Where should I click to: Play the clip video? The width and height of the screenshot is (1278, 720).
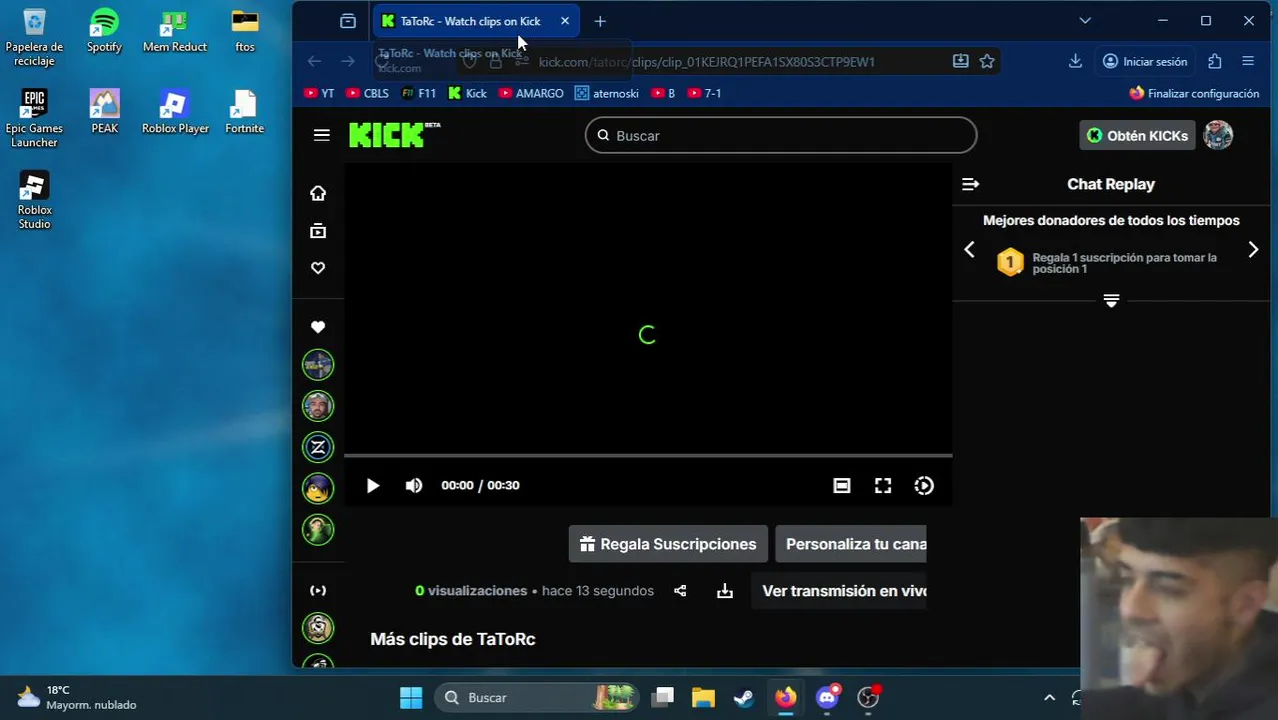pos(372,485)
